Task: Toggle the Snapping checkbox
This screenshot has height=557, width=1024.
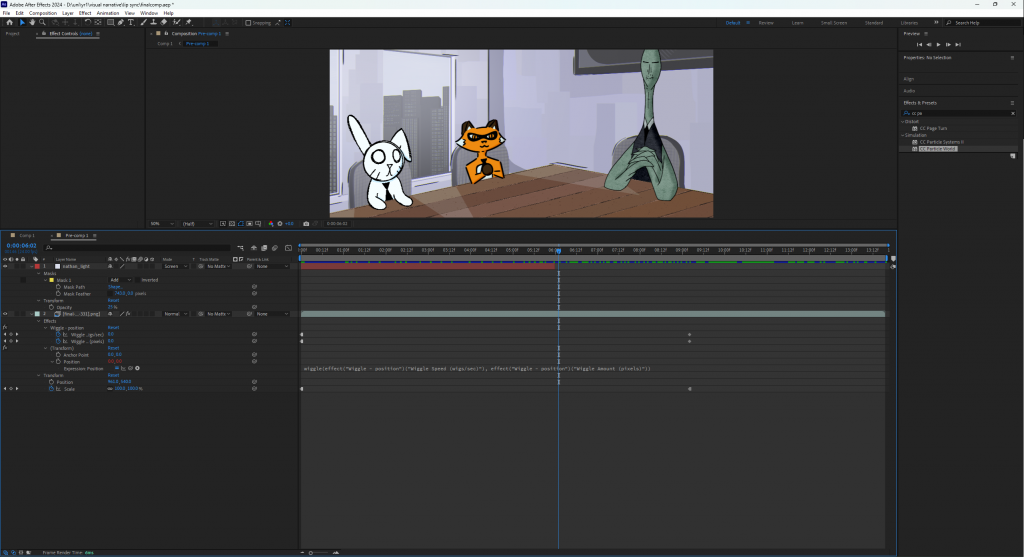Action: coord(248,23)
